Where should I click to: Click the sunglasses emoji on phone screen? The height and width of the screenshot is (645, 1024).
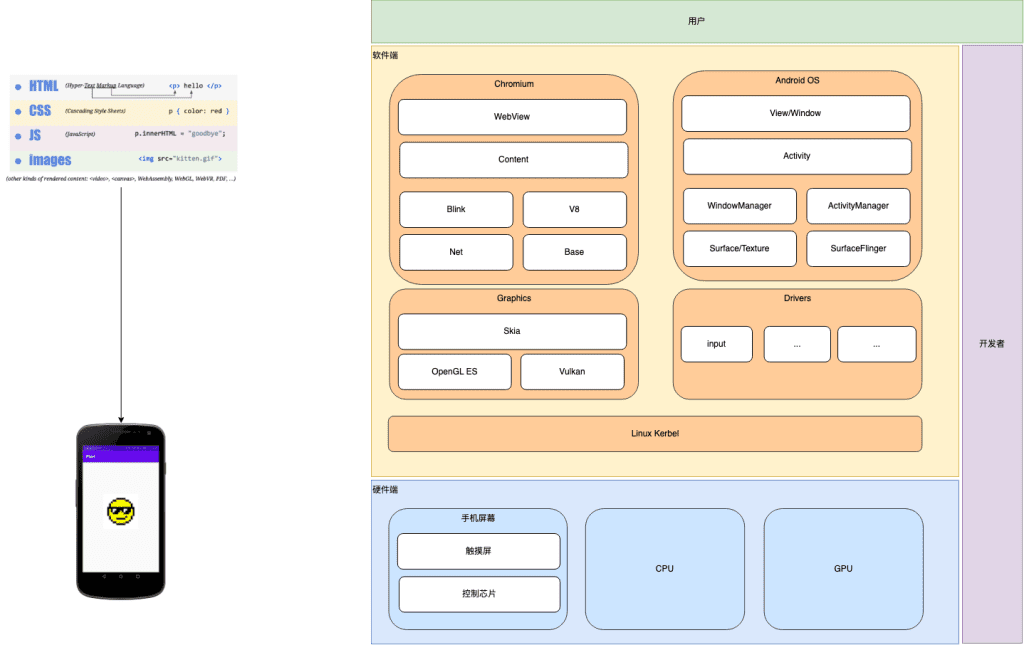click(120, 512)
